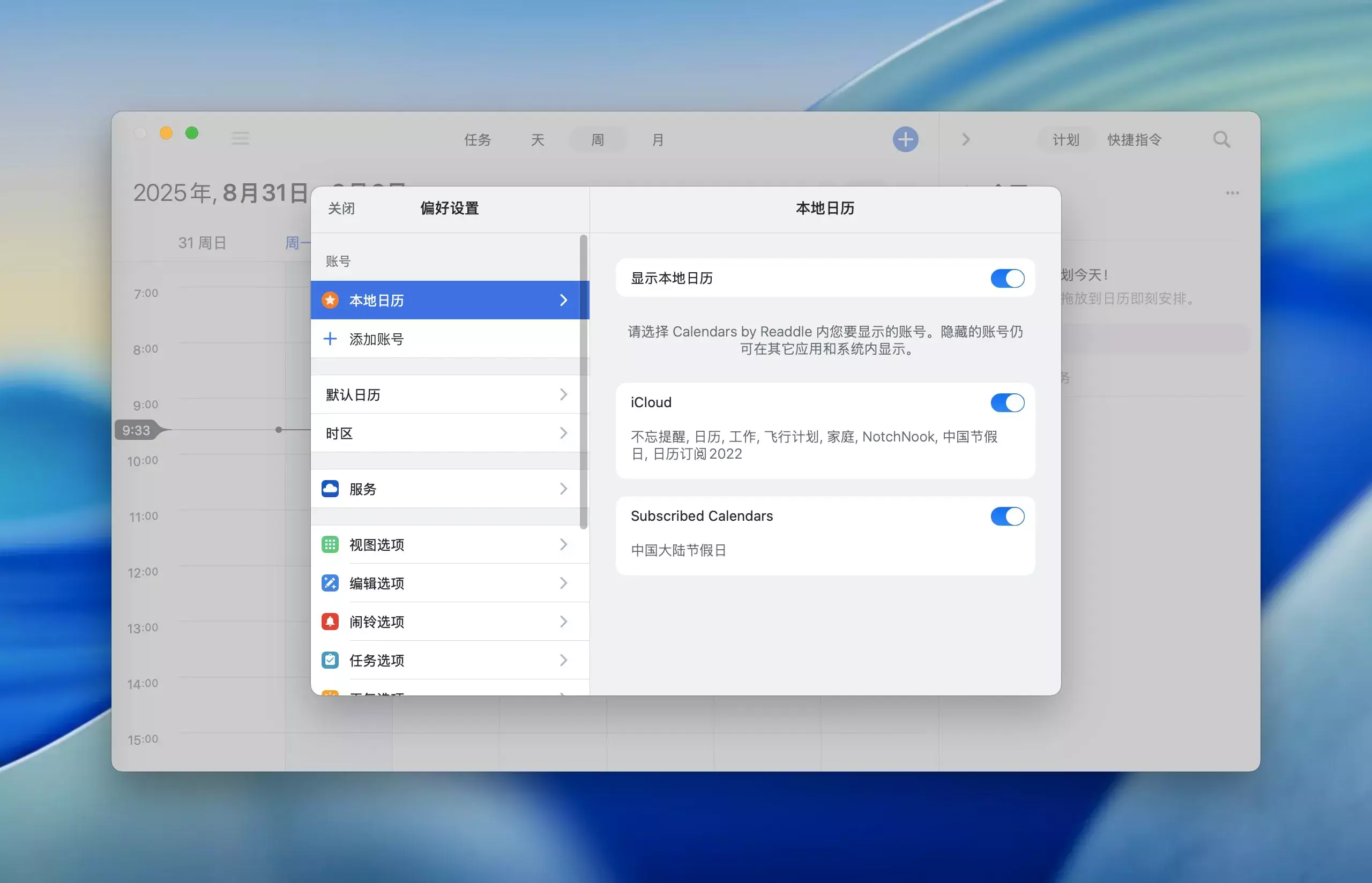Click the Task Options clipboard icon
The image size is (1372, 883).
330,660
